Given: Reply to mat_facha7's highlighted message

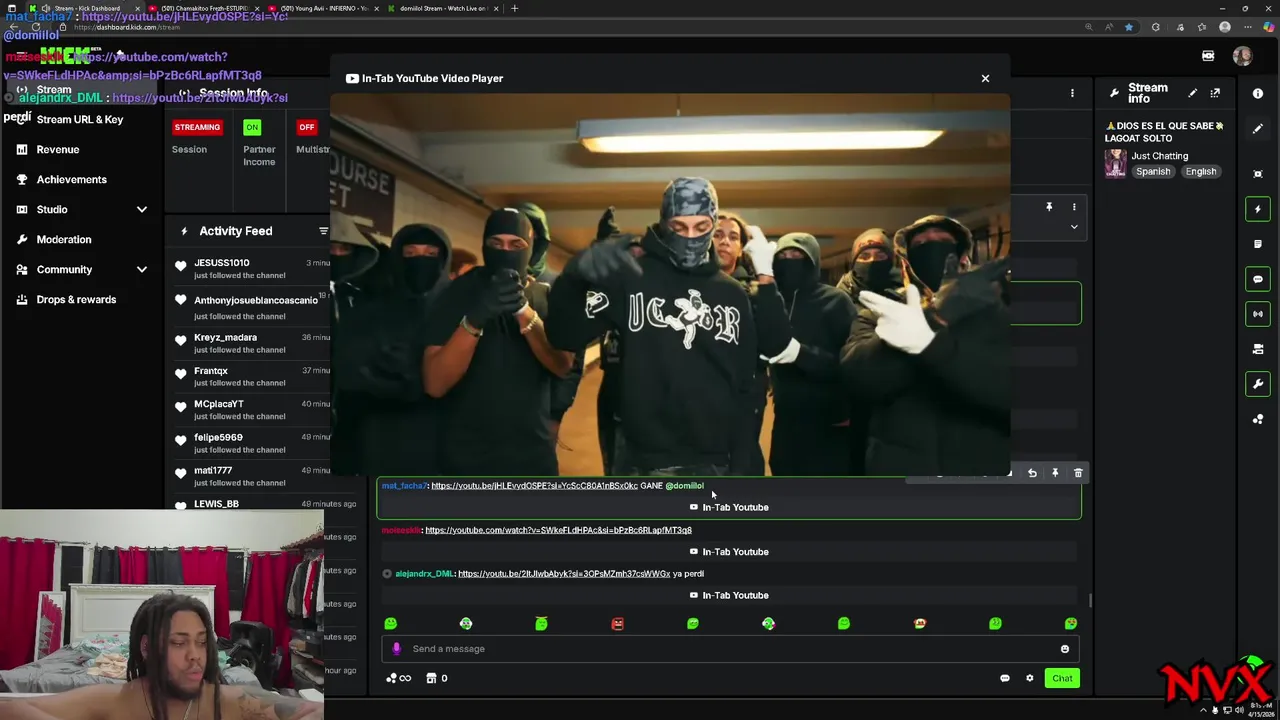Looking at the screenshot, I should point(1032,473).
